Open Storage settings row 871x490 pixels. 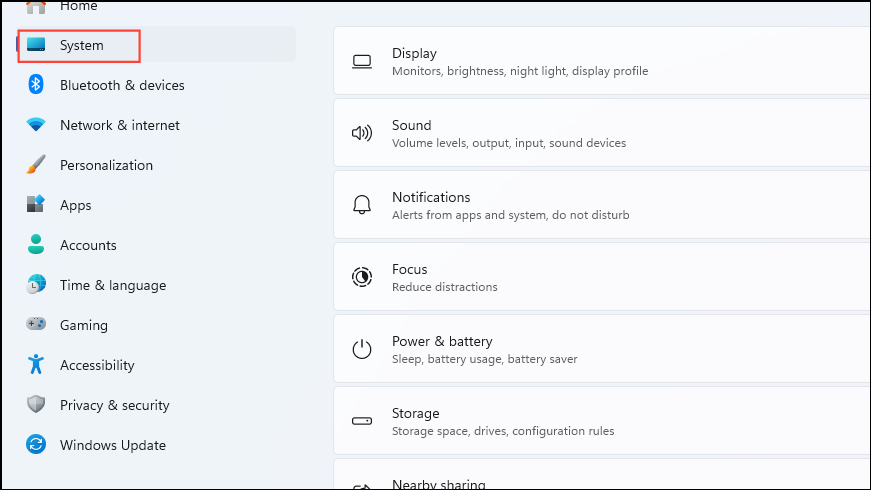pyautogui.click(x=600, y=421)
